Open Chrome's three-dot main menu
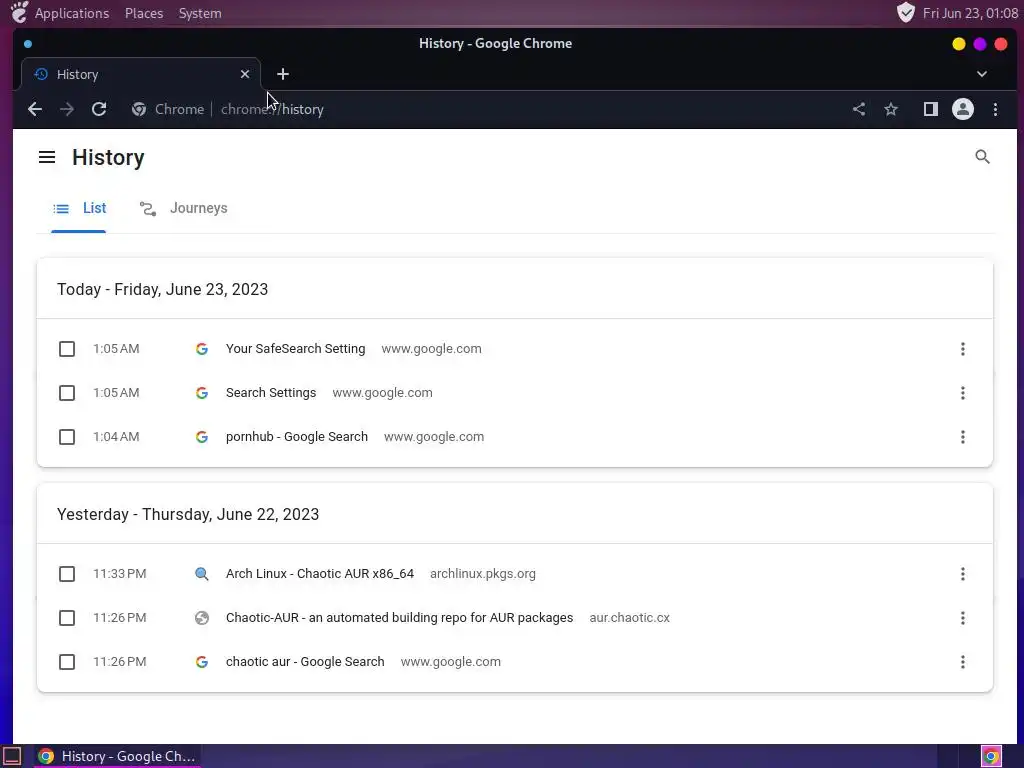Viewport: 1024px width, 768px height. (995, 109)
